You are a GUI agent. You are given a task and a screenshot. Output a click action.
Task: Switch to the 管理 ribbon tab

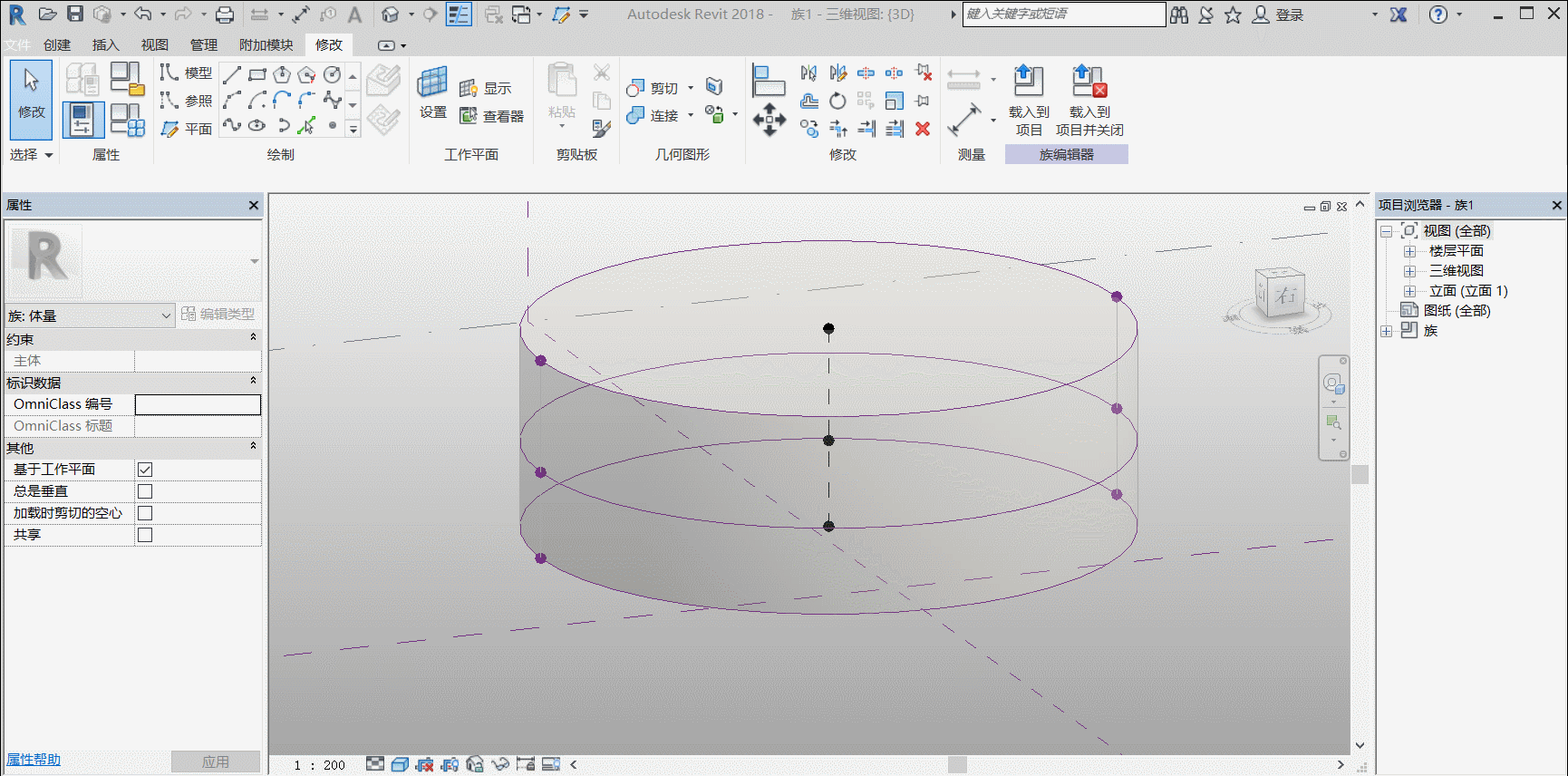pos(204,44)
